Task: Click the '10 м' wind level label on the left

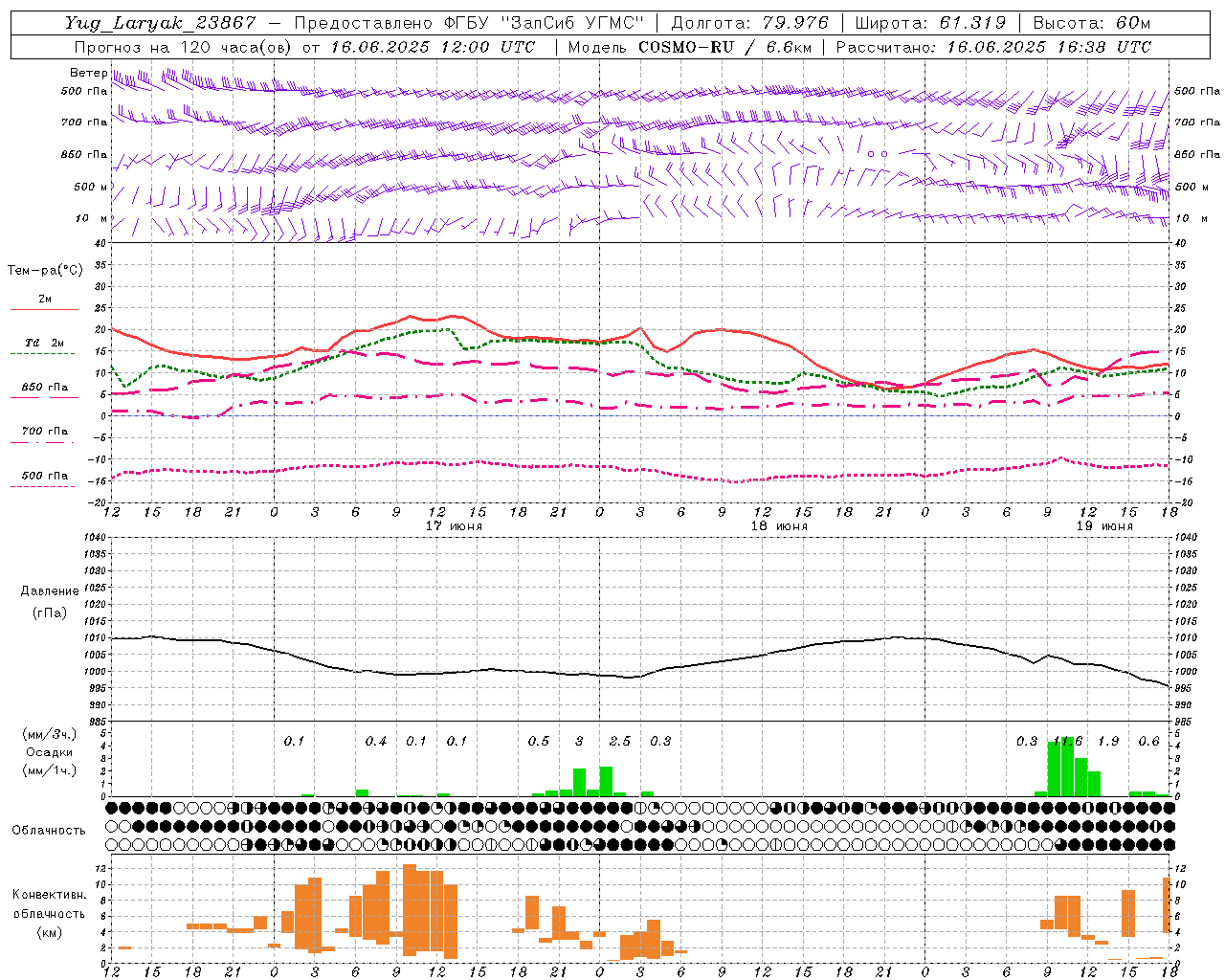Action: [92, 219]
